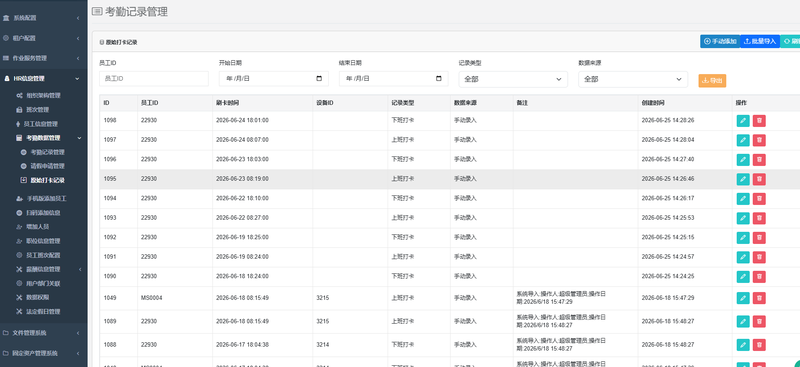Edit attendance record 1096
Viewport: 800px width, 367px height.
pyautogui.click(x=743, y=159)
